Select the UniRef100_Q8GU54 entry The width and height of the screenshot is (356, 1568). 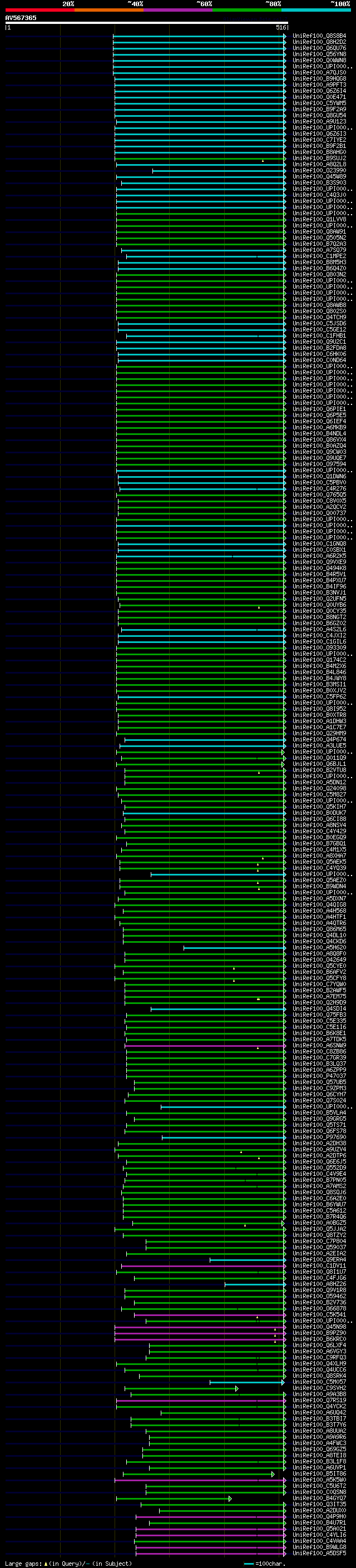pos(319,115)
